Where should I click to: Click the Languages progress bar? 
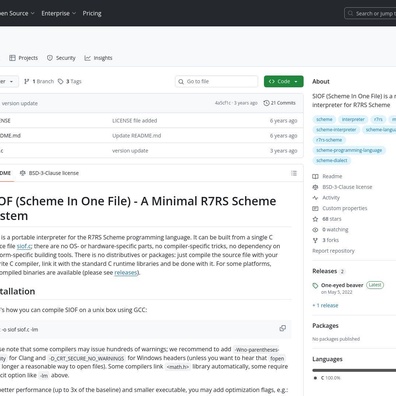tap(354, 370)
